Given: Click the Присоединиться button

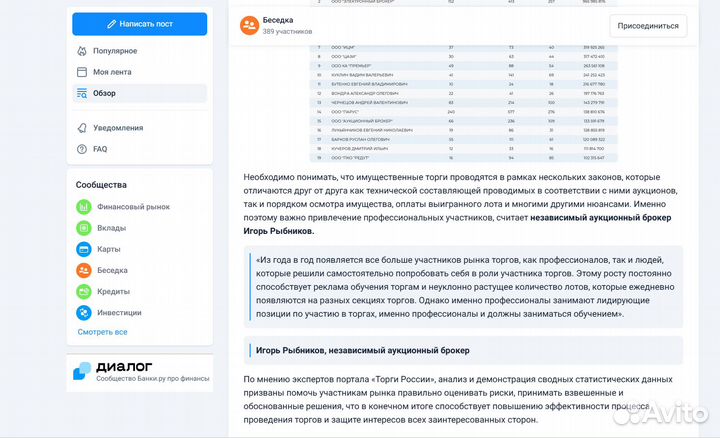Looking at the screenshot, I should (x=648, y=26).
